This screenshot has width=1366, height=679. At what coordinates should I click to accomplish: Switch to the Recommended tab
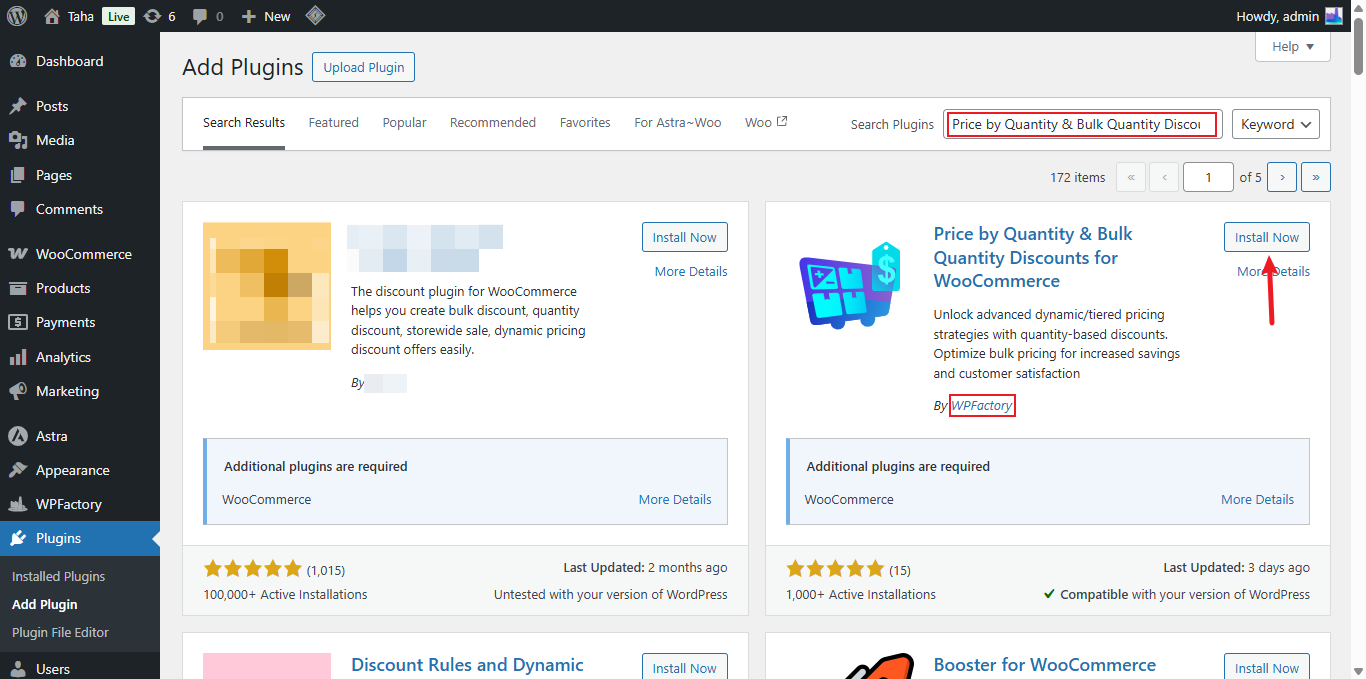493,123
